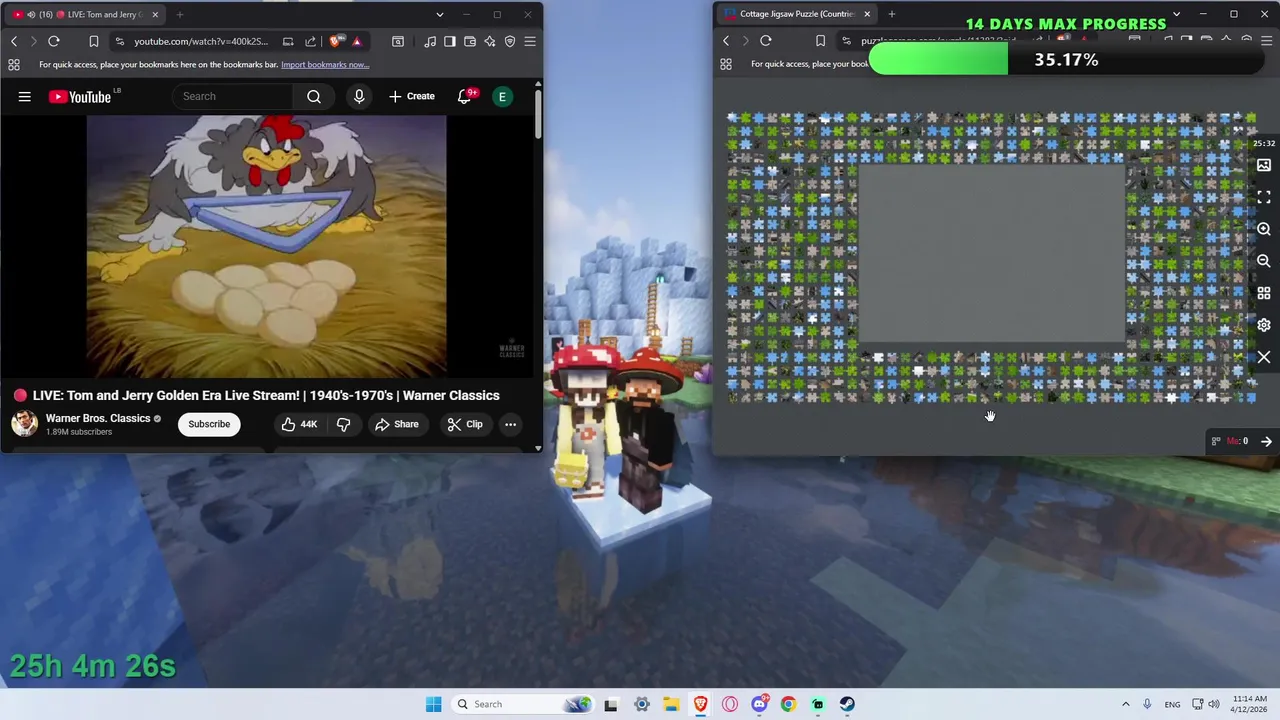
Task: Open puzzle settings gear
Action: (x=1264, y=325)
